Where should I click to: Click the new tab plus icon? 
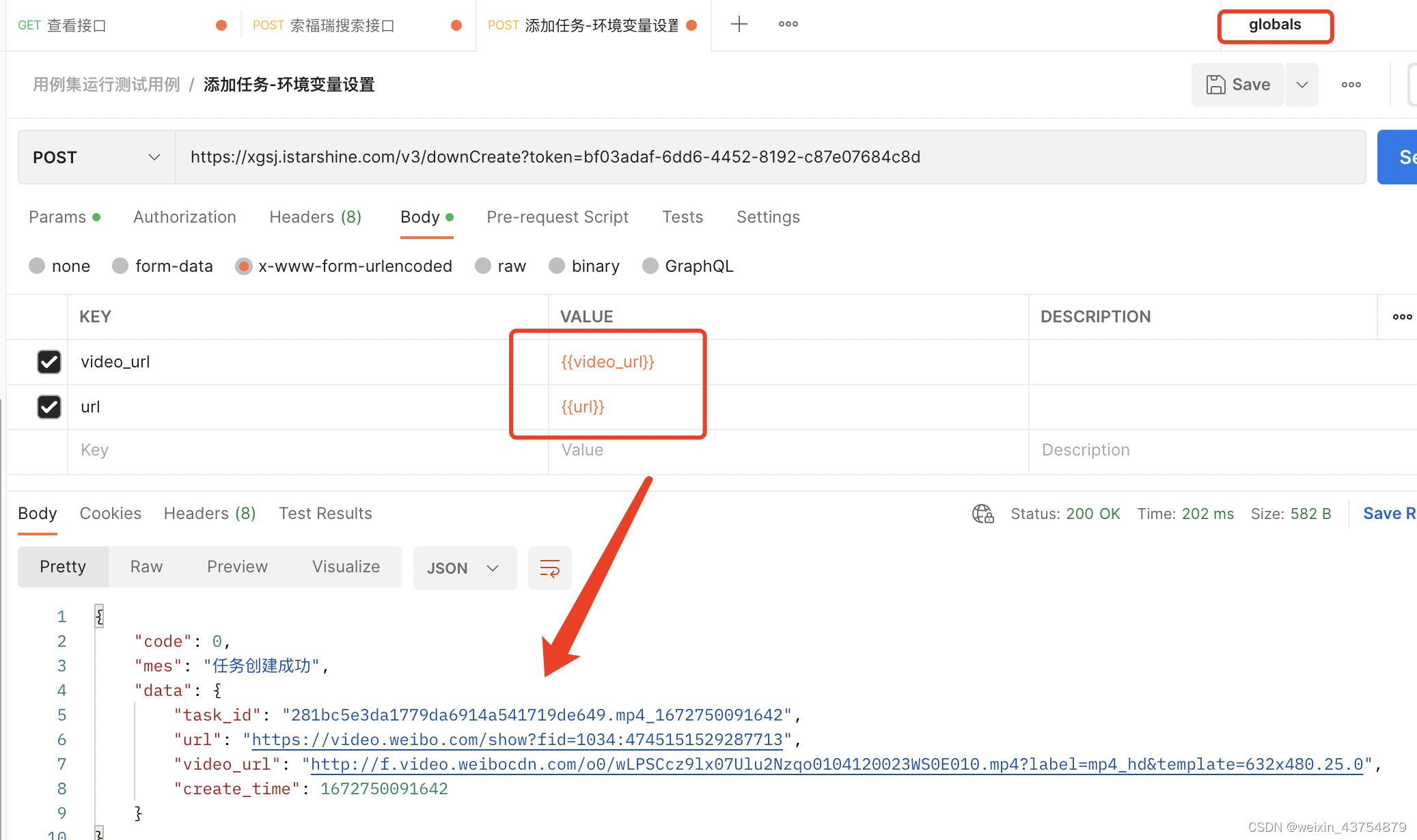(x=739, y=25)
